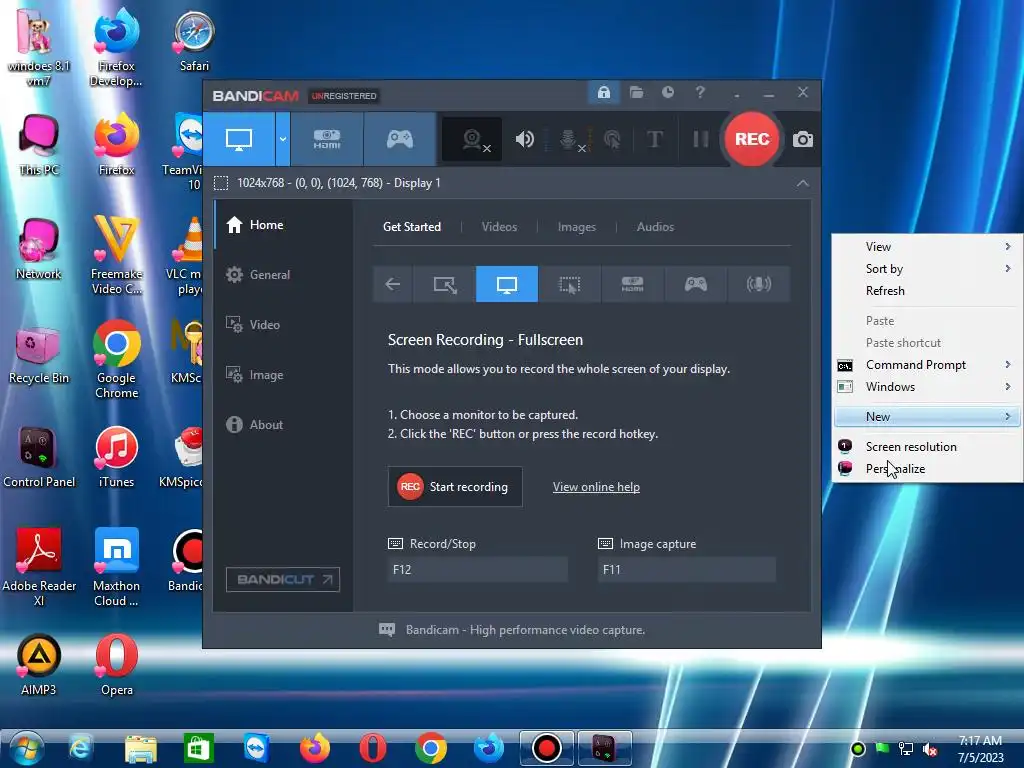Open General settings in sidebar

(x=283, y=275)
